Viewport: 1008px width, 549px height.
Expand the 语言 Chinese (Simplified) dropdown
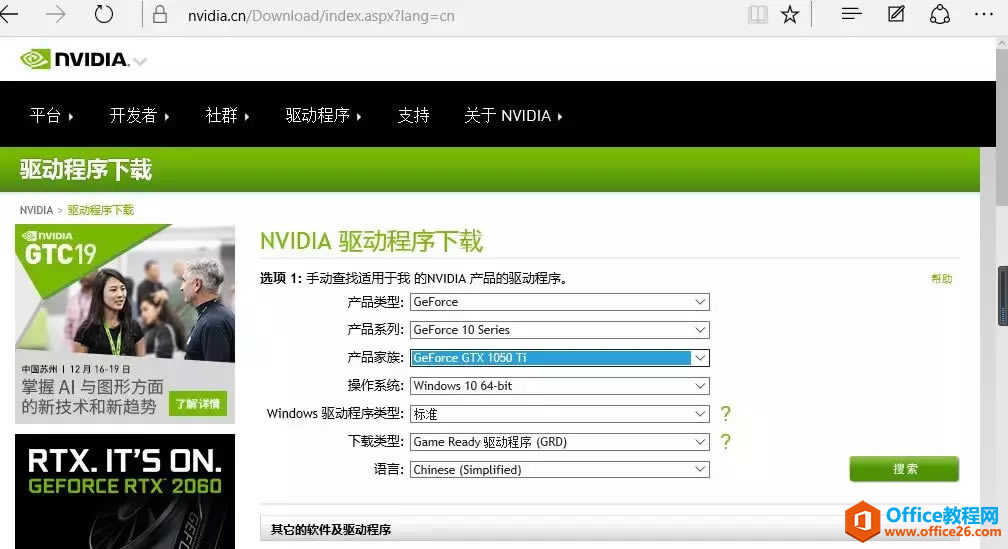559,469
